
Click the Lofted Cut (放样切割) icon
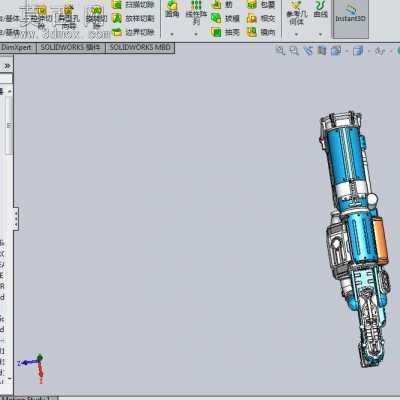coord(117,18)
